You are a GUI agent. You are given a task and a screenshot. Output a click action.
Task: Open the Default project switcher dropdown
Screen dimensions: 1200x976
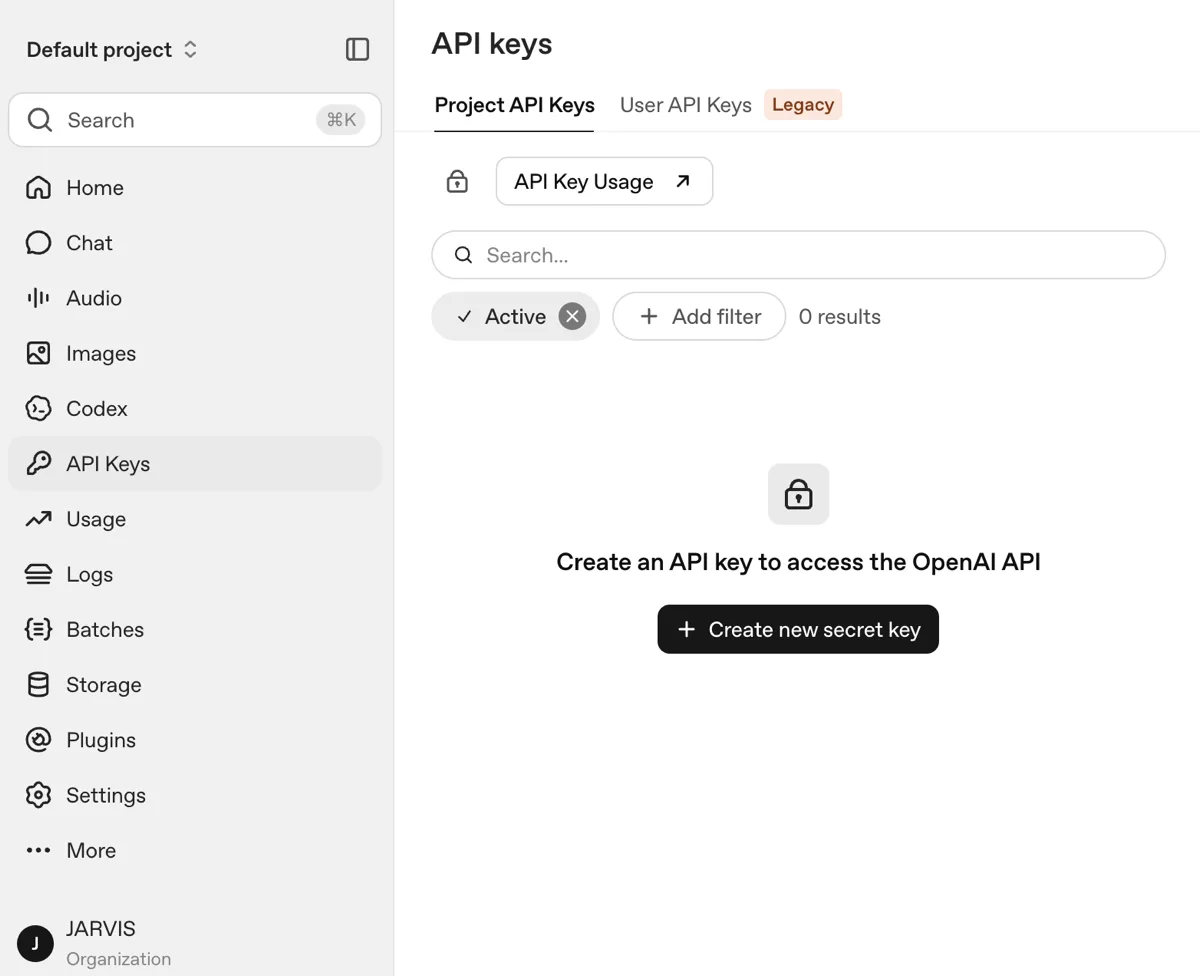coord(112,50)
